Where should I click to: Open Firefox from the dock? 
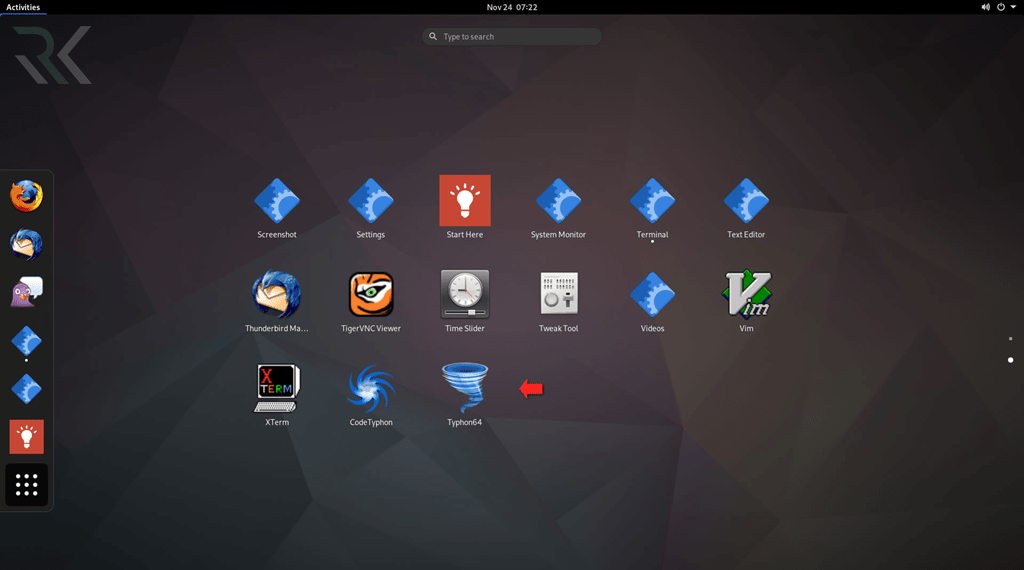pyautogui.click(x=26, y=196)
